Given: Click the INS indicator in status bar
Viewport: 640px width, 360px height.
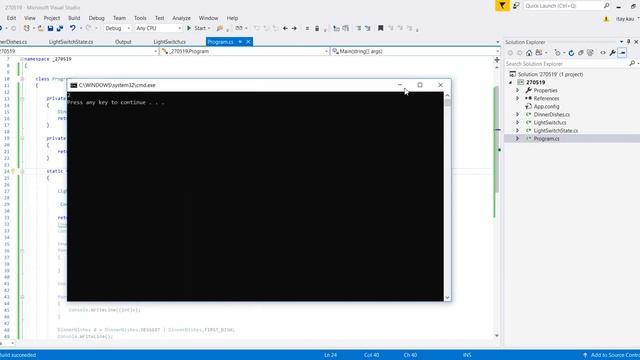Looking at the screenshot, I should tap(467, 355).
